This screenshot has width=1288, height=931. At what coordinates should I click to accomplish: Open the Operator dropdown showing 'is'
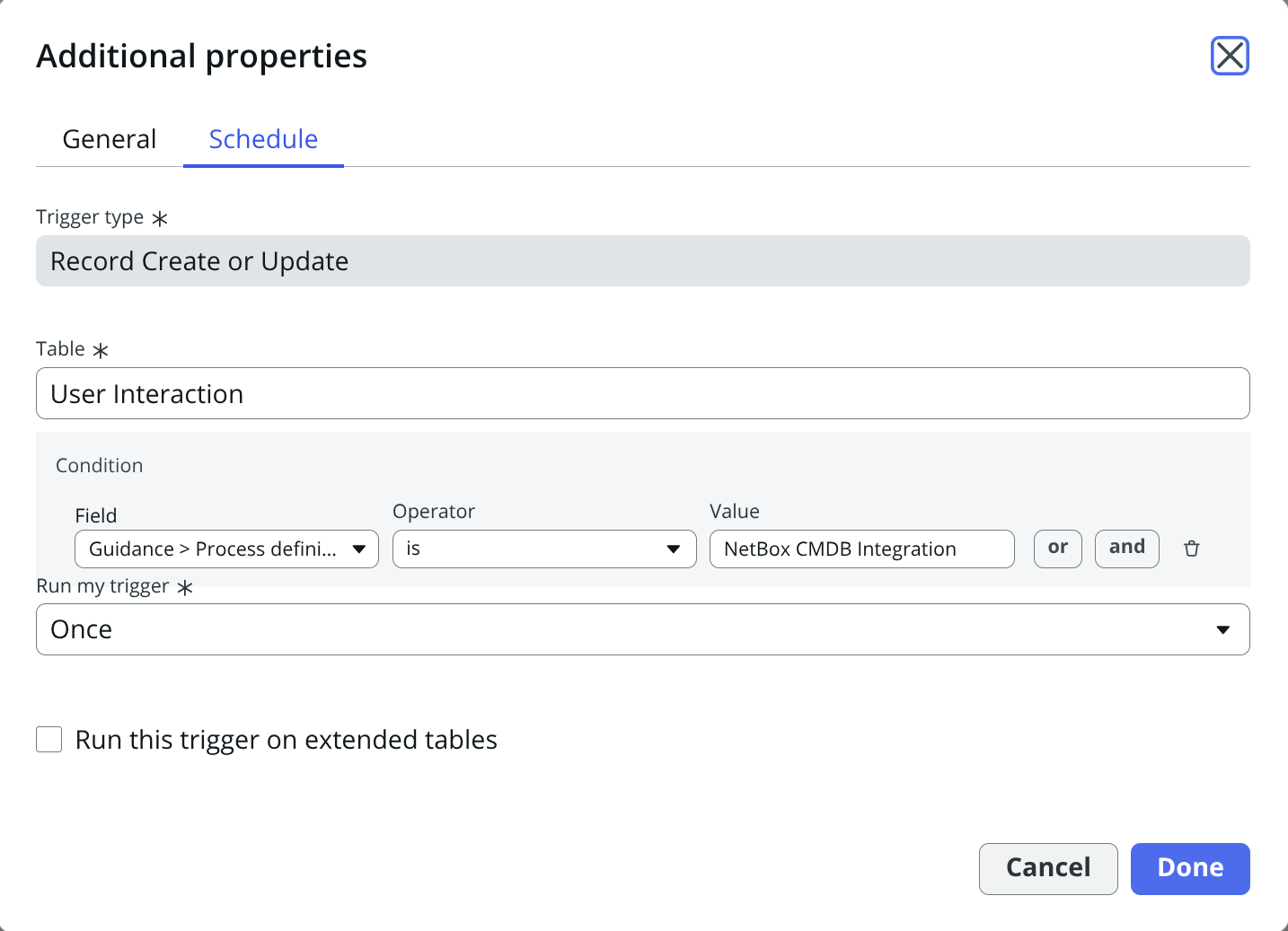tap(530, 549)
